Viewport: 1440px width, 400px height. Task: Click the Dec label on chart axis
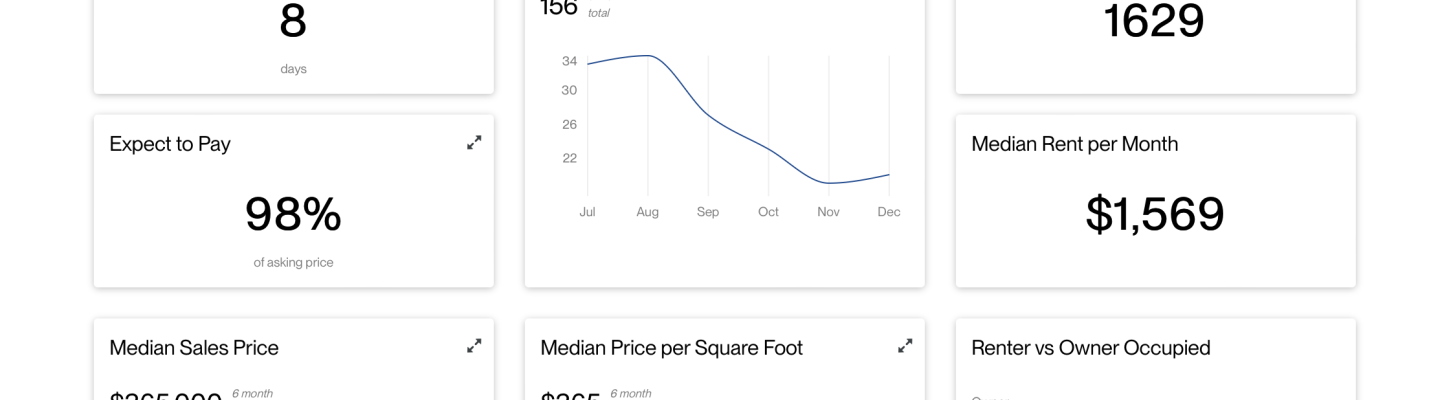tap(889, 212)
